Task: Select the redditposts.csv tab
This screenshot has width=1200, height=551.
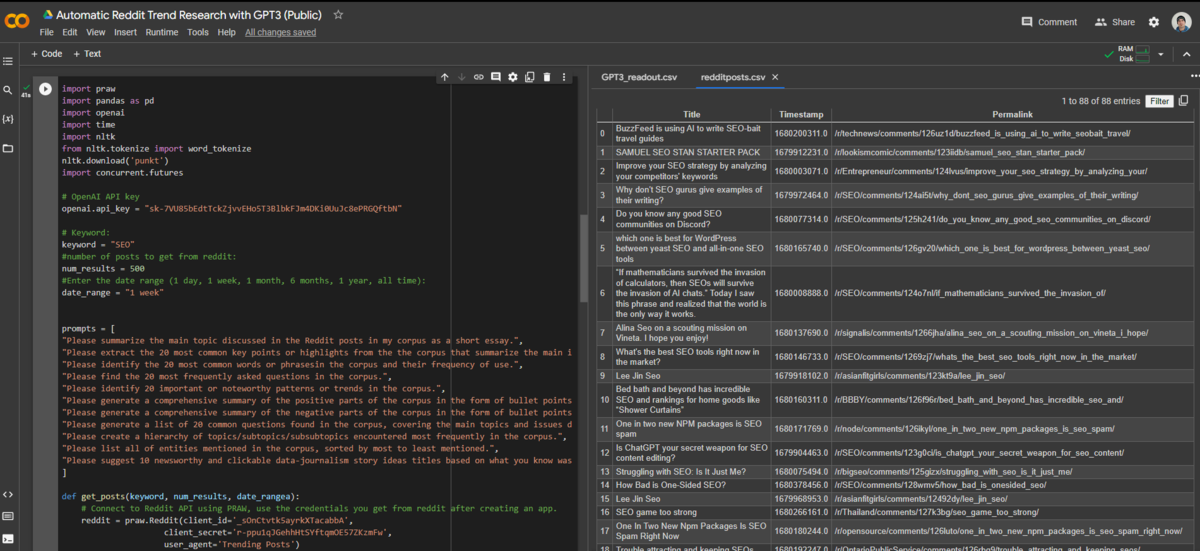Action: point(732,77)
